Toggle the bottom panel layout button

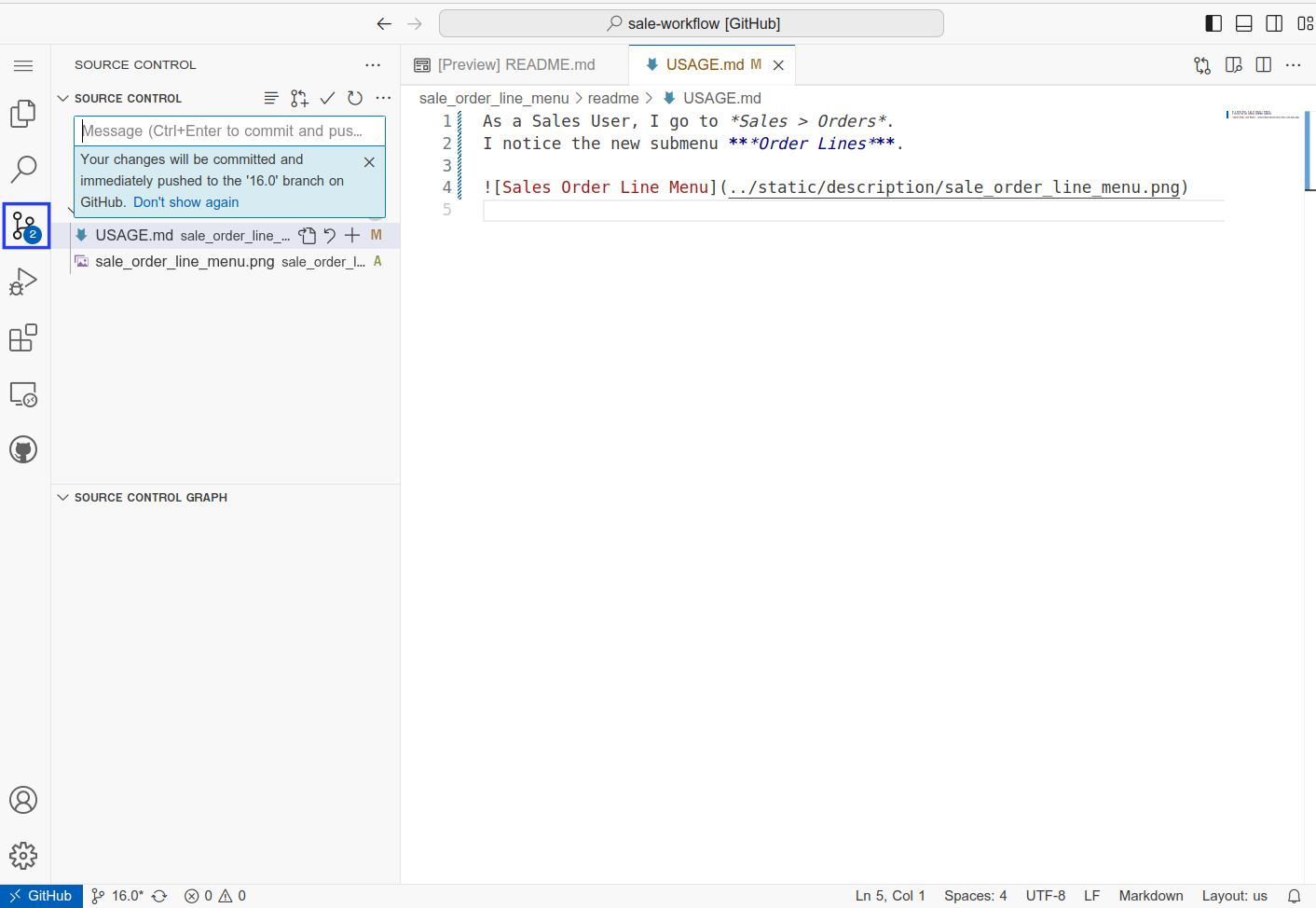point(1243,23)
